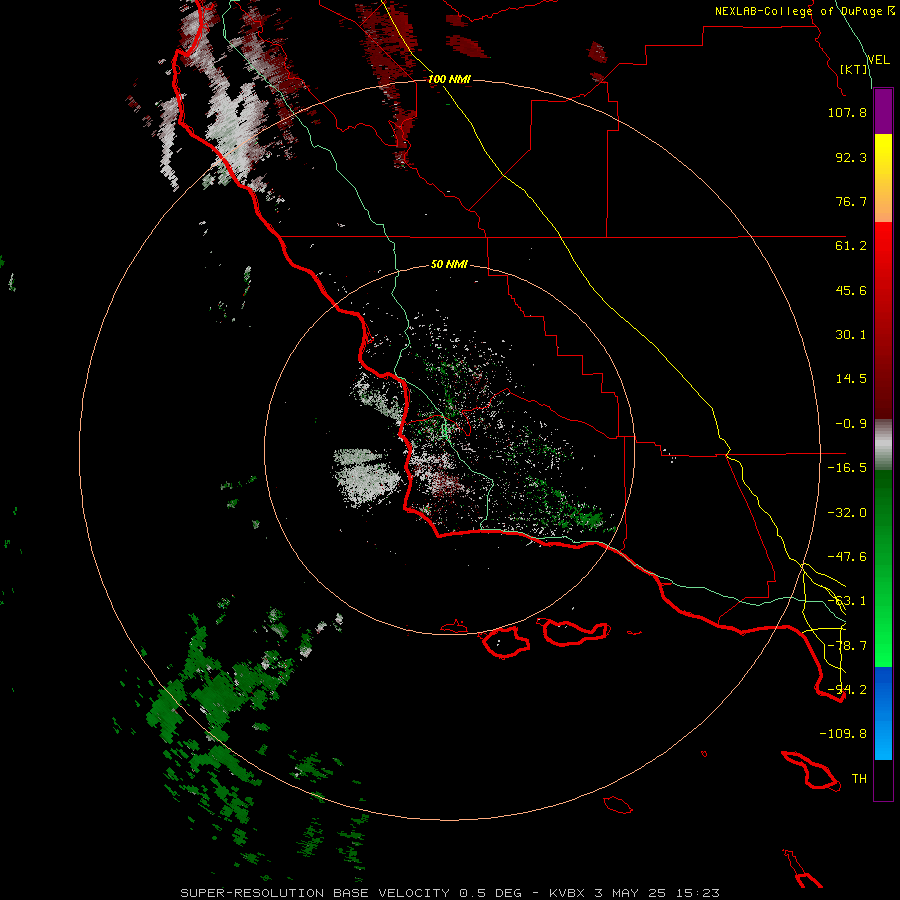The width and height of the screenshot is (900, 900).
Task: Pick the gray near-zero color bar segment
Action: point(883,442)
